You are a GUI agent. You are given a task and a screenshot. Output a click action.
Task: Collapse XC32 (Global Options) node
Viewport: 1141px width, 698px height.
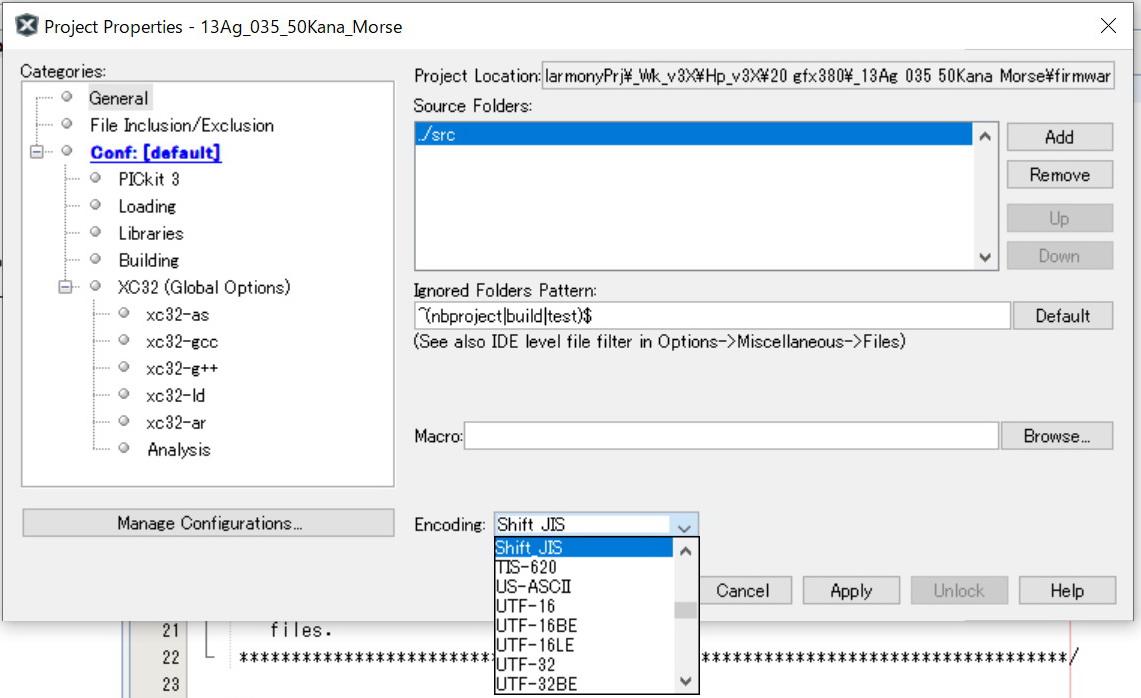click(65, 287)
